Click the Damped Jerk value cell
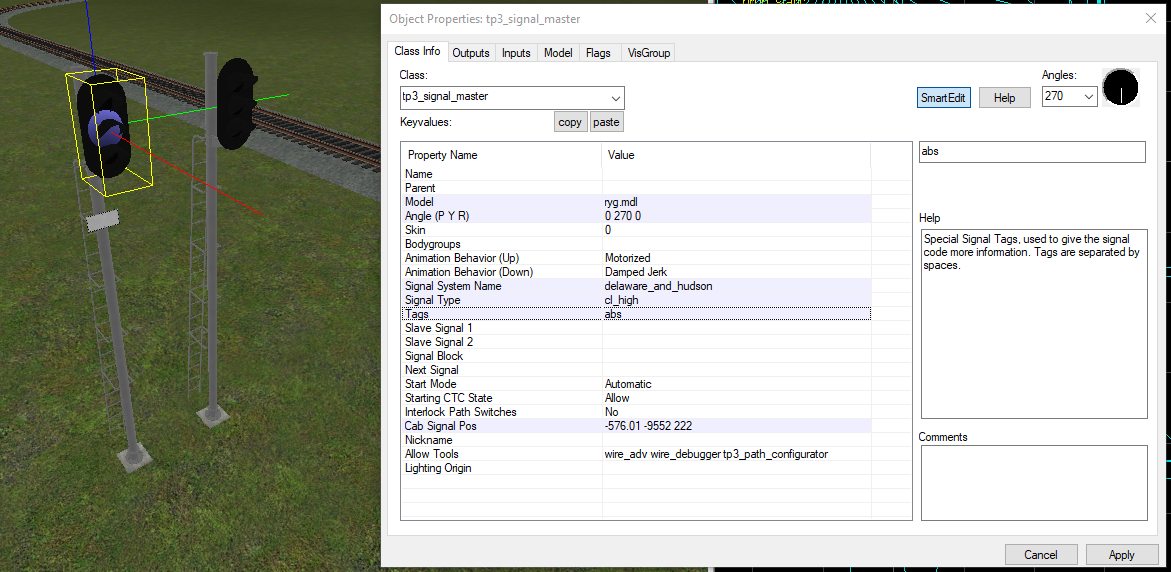The height and width of the screenshot is (572, 1171). (x=736, y=272)
